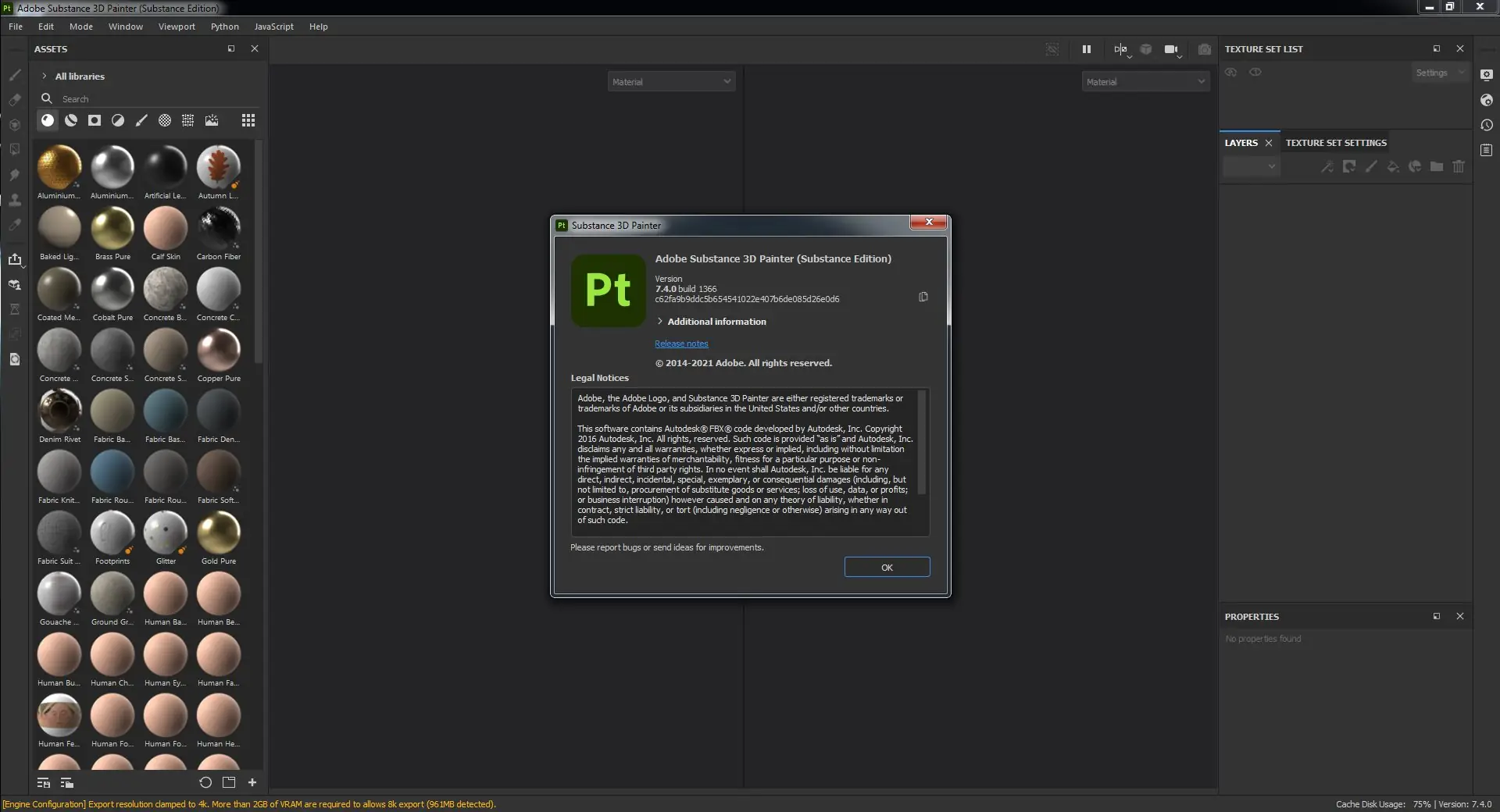
Task: Filter assets by Alphas checkered circle icon
Action: 165,120
